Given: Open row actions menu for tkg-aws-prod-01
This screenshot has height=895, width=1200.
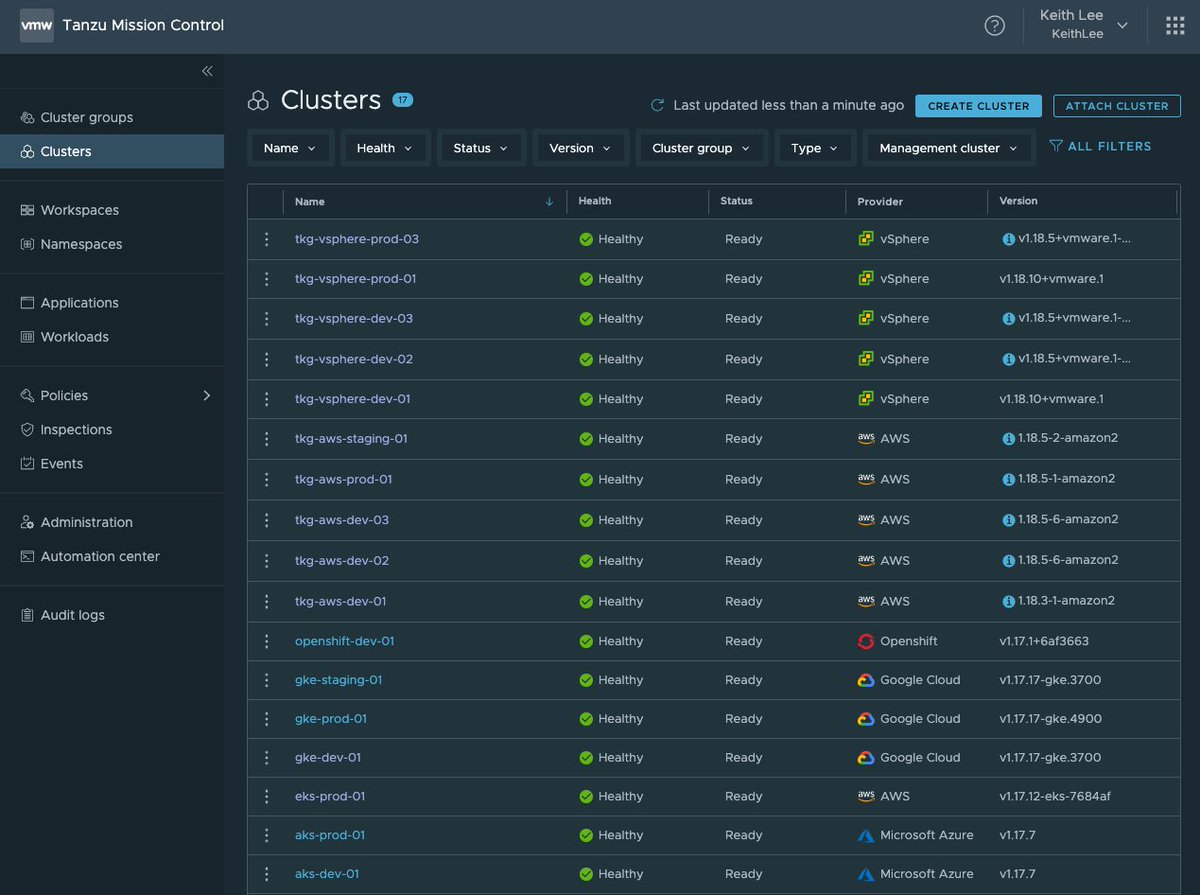Looking at the screenshot, I should click(266, 480).
